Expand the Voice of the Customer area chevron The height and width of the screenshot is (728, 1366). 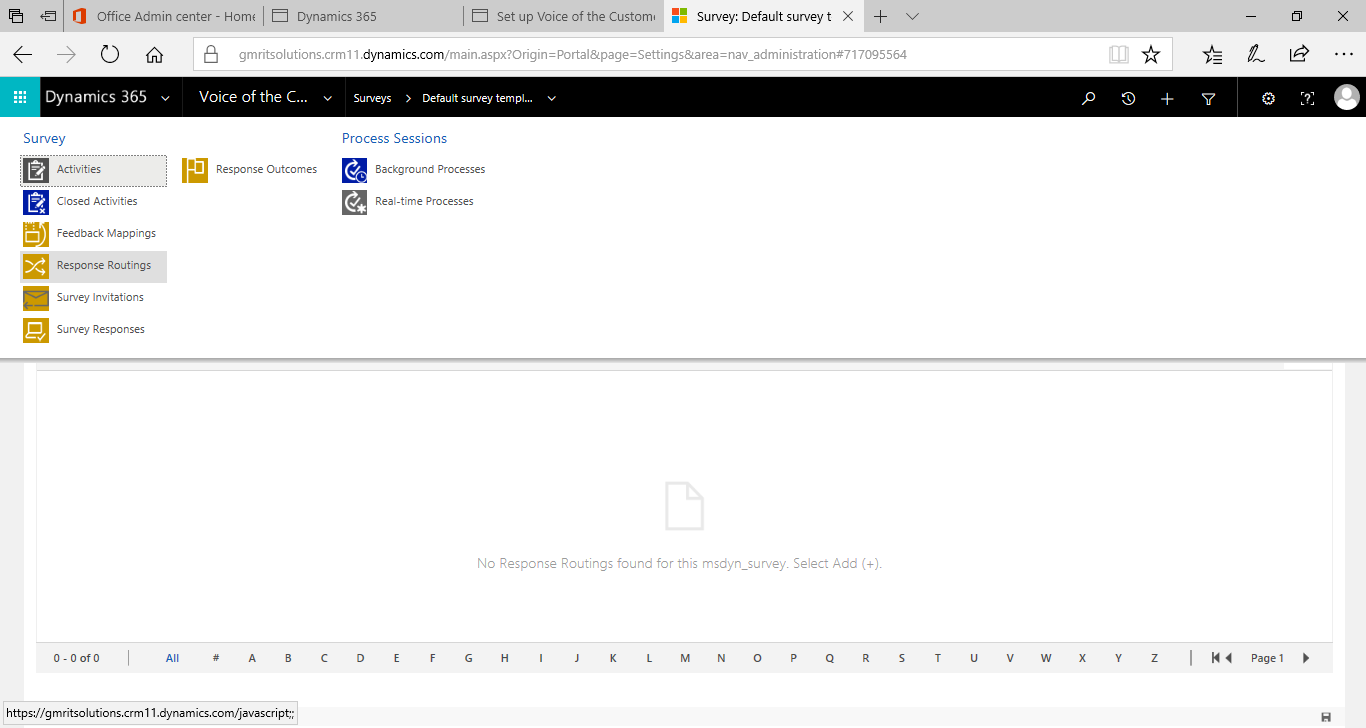(327, 98)
